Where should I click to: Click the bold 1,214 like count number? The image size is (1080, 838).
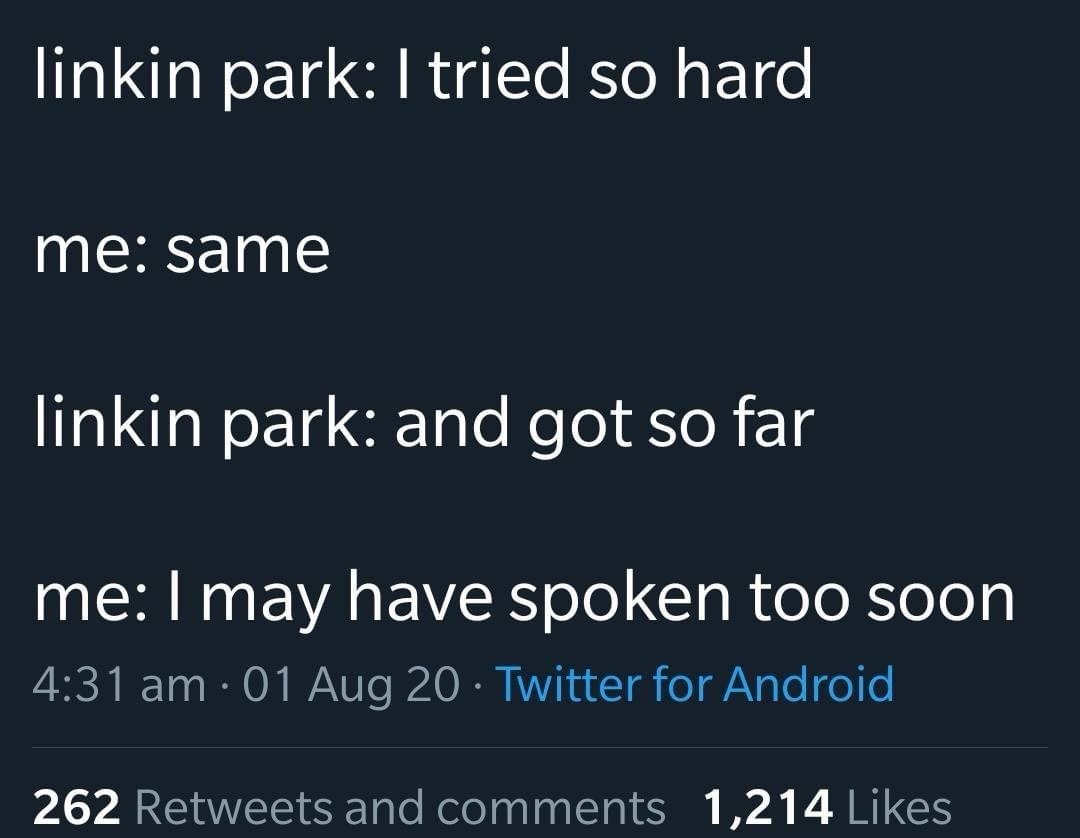coord(767,807)
